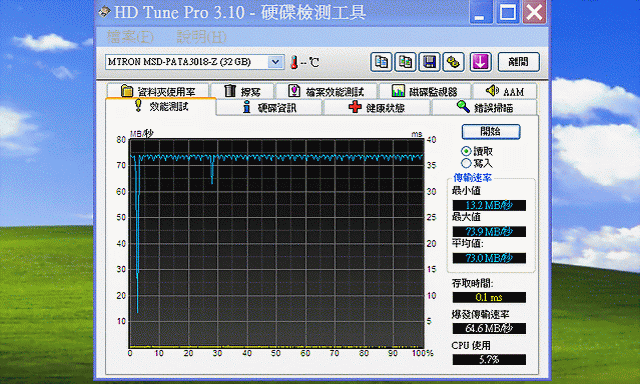Click the burst rate 64.6 MB/秒 value
The image size is (640, 384).
[489, 329]
